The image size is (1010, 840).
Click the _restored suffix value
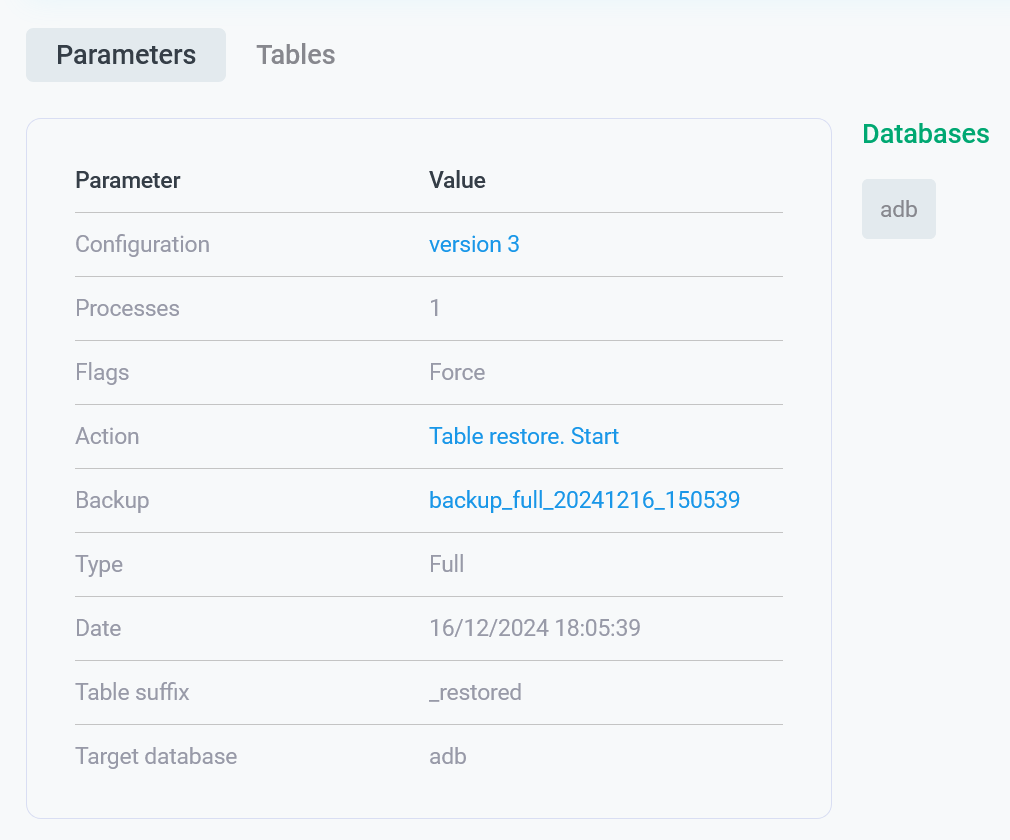[475, 692]
